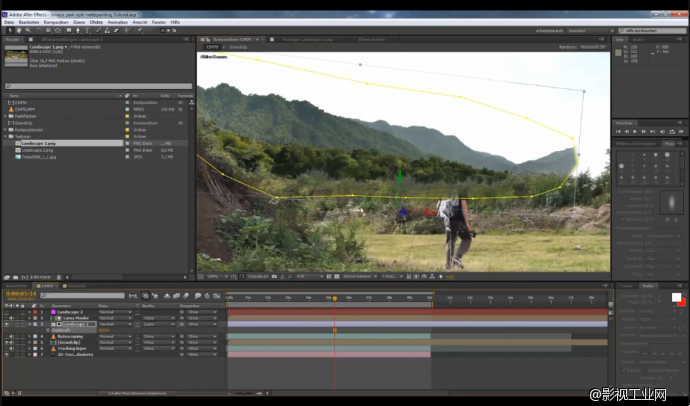Image resolution: width=690 pixels, height=406 pixels.
Task: Click Schalter/Modi aktivieren toggle button
Action: [137, 393]
